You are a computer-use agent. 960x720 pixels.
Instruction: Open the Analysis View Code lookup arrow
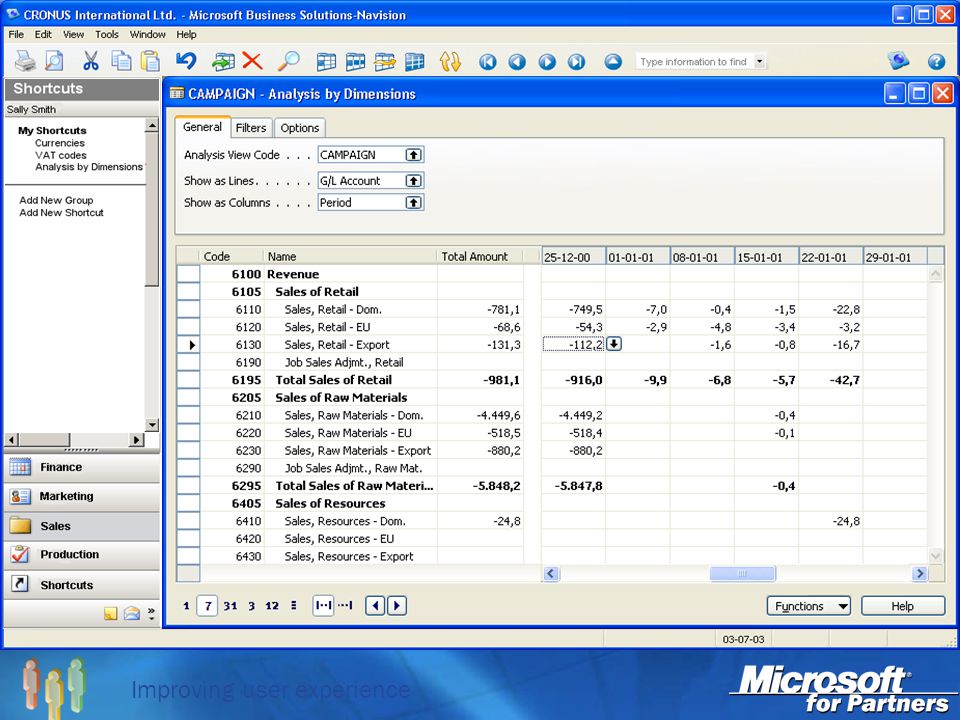(414, 155)
